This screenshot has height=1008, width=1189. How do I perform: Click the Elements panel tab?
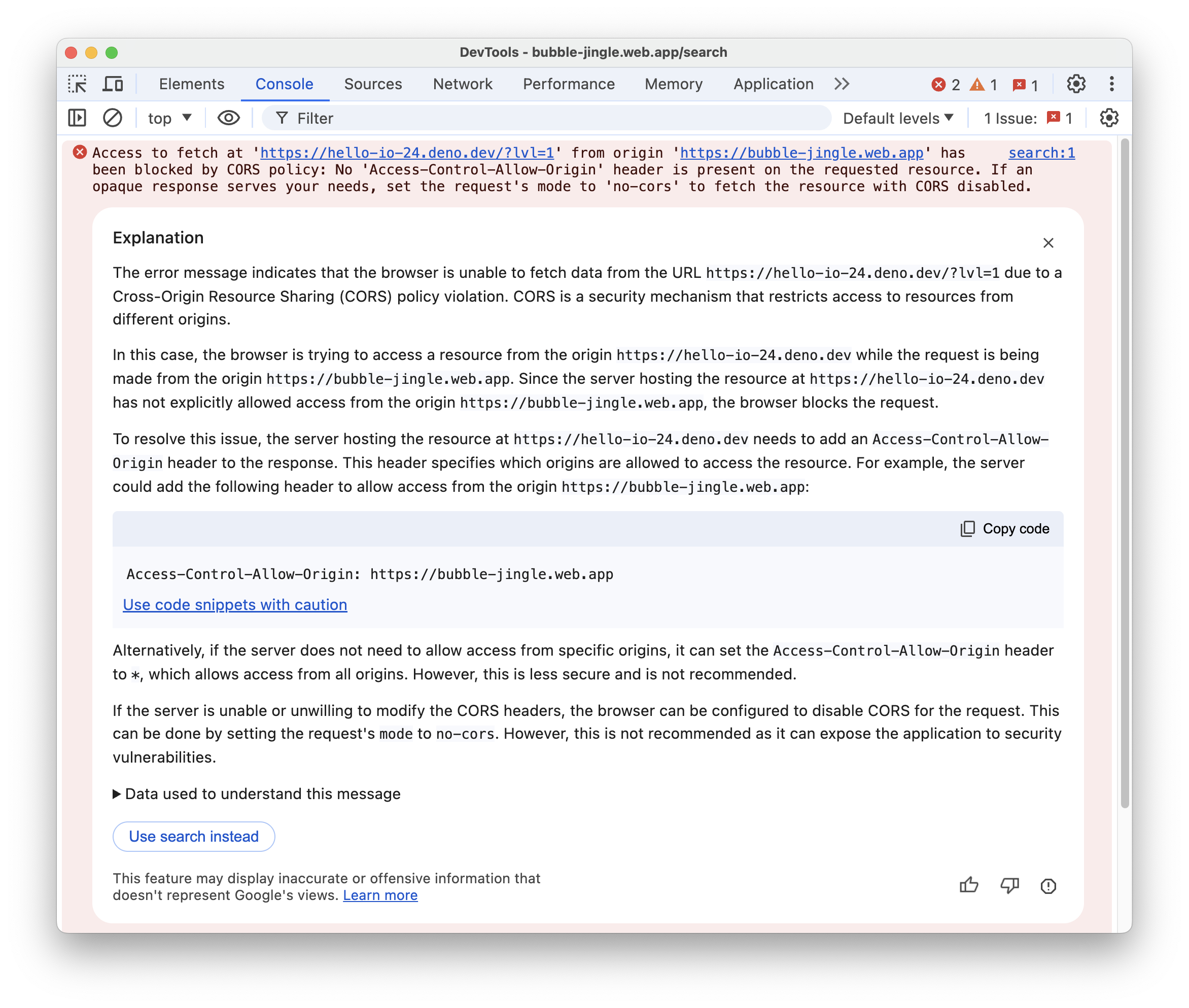191,84
